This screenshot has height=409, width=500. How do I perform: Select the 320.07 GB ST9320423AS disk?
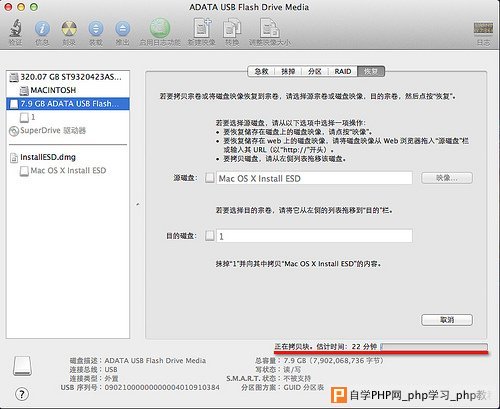68,77
